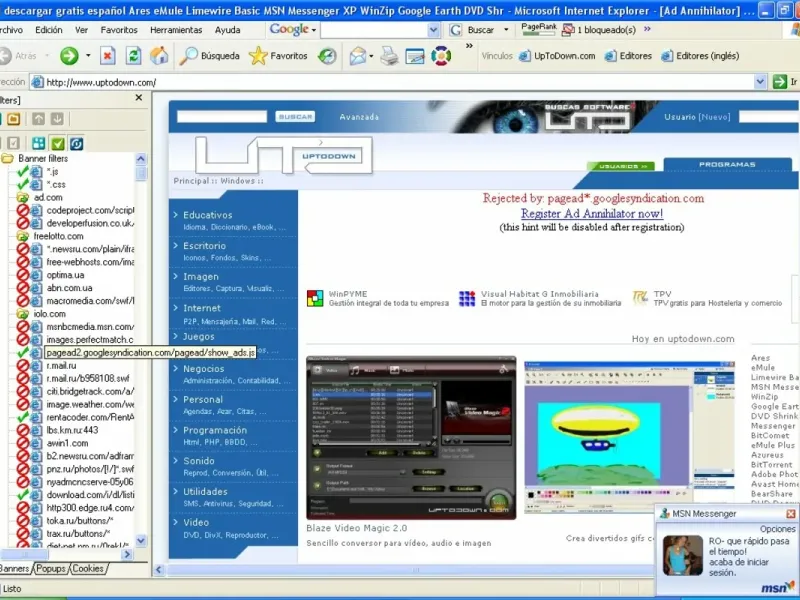Image resolution: width=800 pixels, height=600 pixels.
Task: Click the blue grid icon in filters toolbar
Action: 38,143
